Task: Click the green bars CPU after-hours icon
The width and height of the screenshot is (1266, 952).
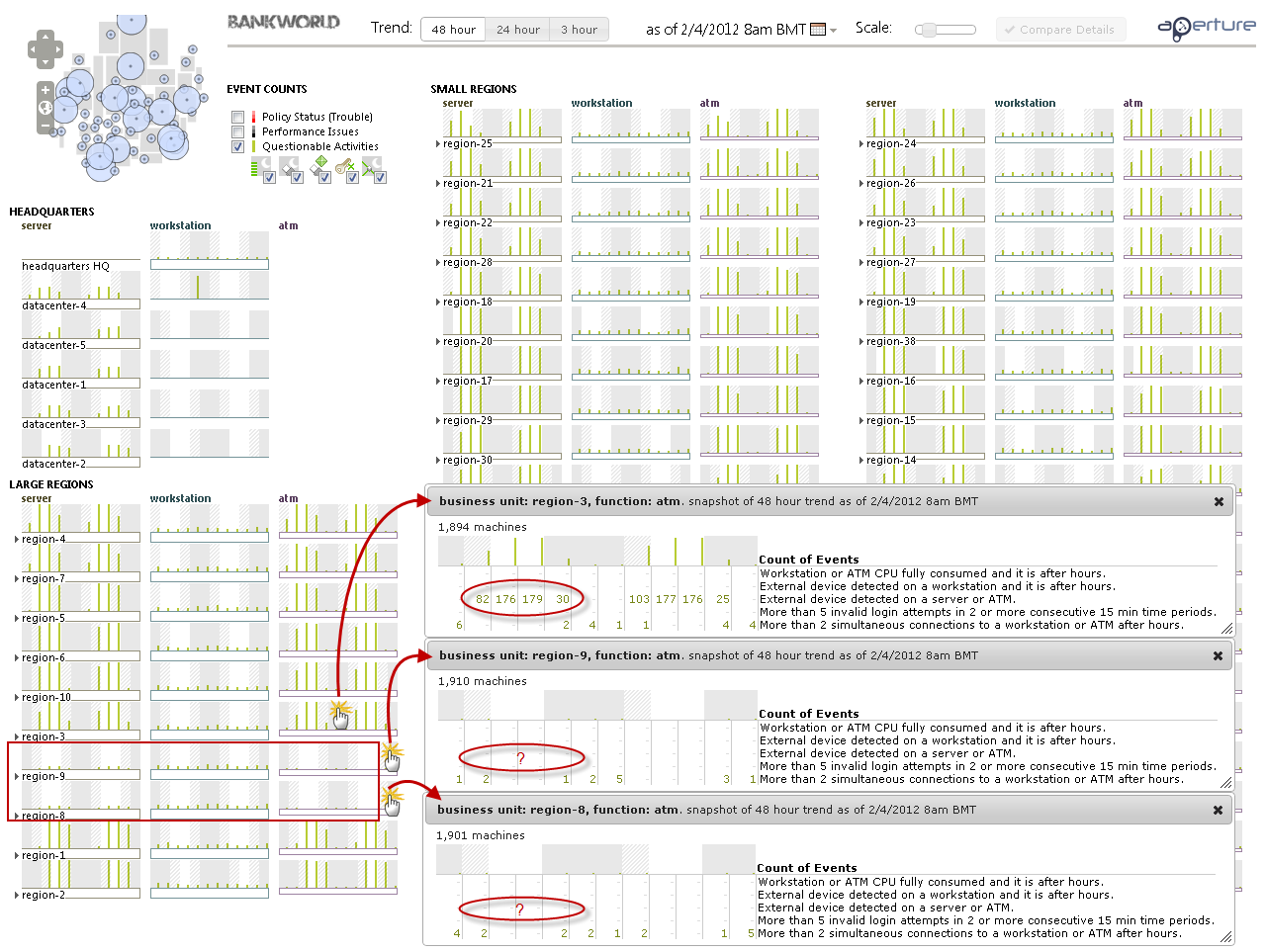Action: tap(259, 168)
